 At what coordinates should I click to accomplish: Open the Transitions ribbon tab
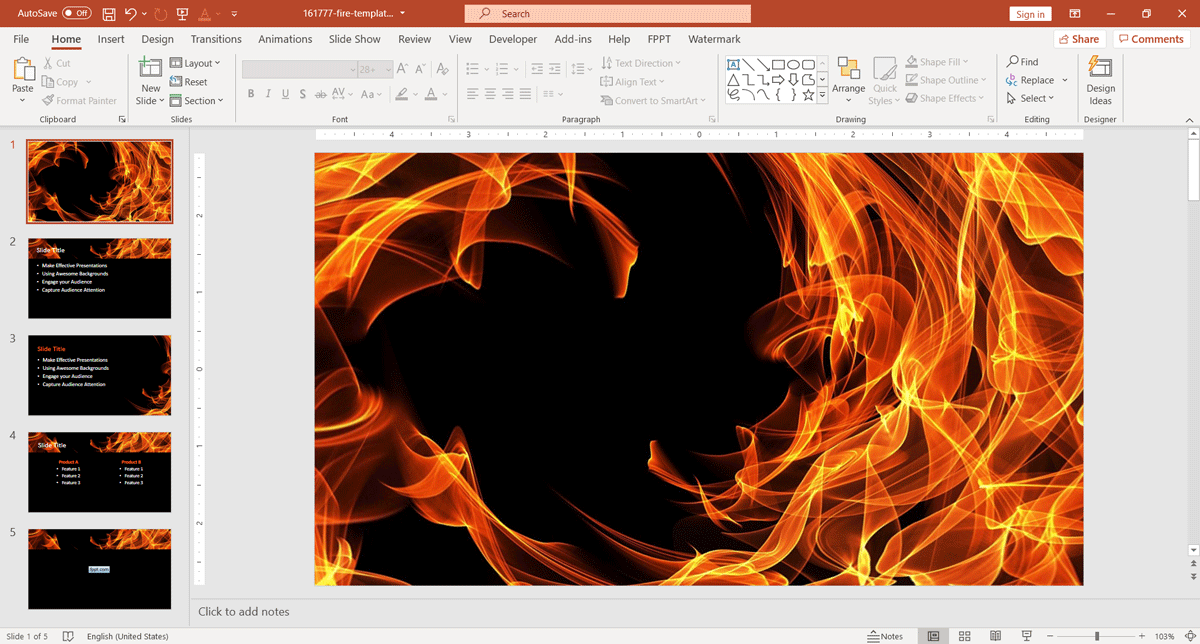tap(216, 39)
